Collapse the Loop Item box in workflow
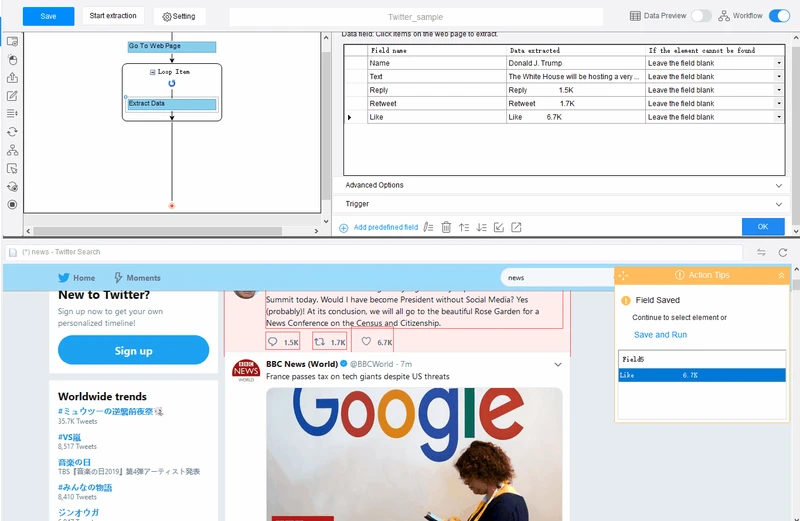The height and width of the screenshot is (521, 800). click(x=153, y=72)
